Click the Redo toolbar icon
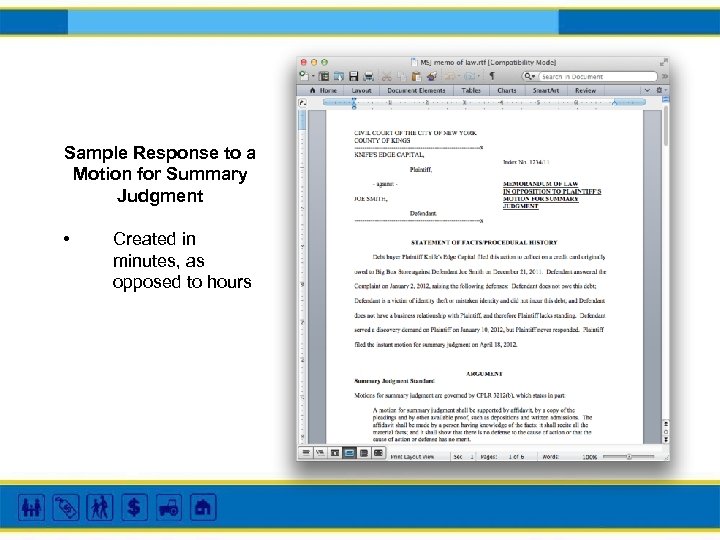The image size is (720, 540). pos(470,76)
